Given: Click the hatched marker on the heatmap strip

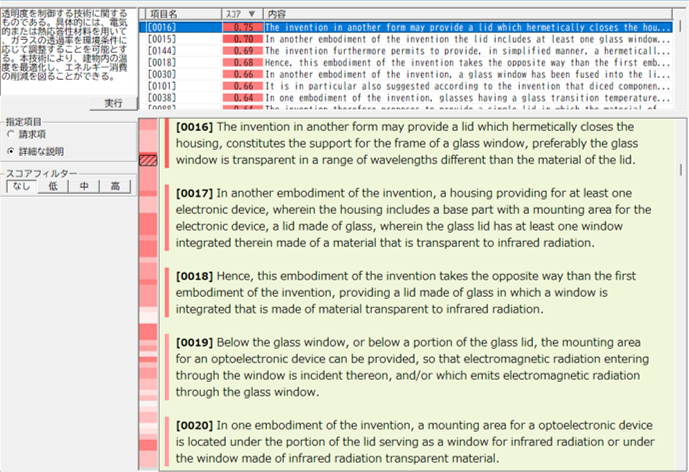Looking at the screenshot, I should click(148, 160).
